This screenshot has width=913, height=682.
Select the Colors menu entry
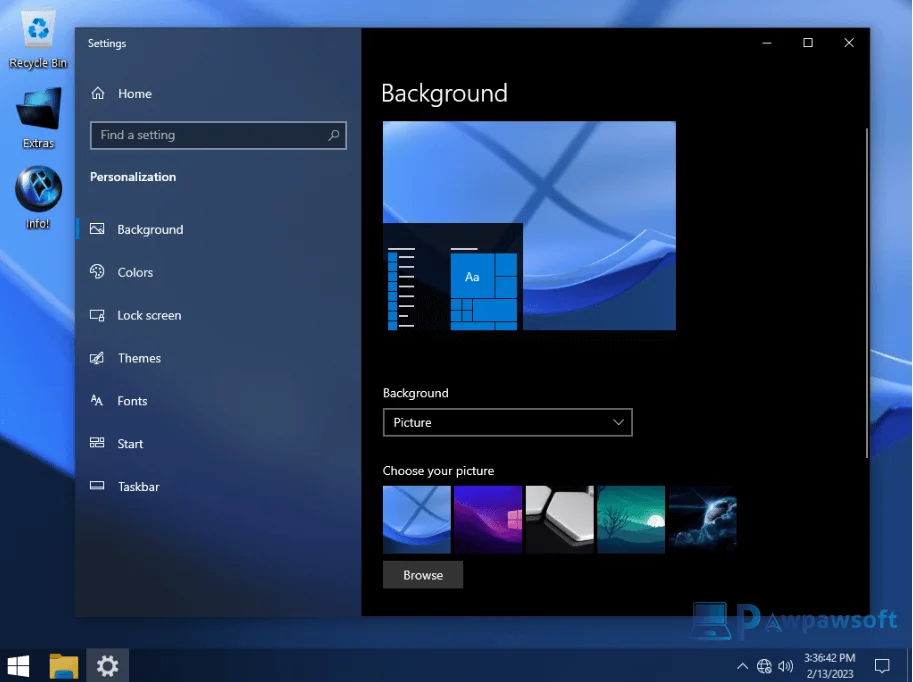pos(134,272)
